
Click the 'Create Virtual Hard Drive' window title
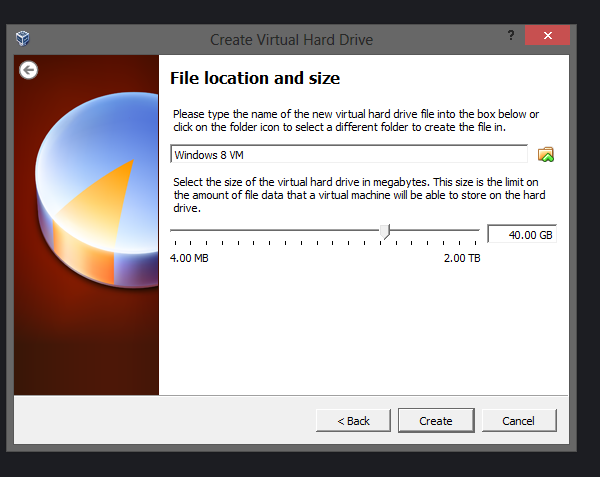[292, 40]
